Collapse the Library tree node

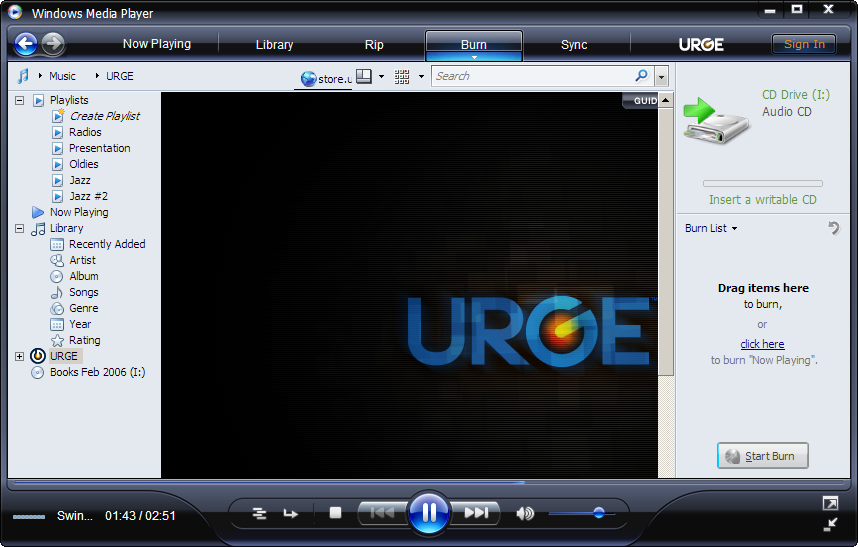20,228
